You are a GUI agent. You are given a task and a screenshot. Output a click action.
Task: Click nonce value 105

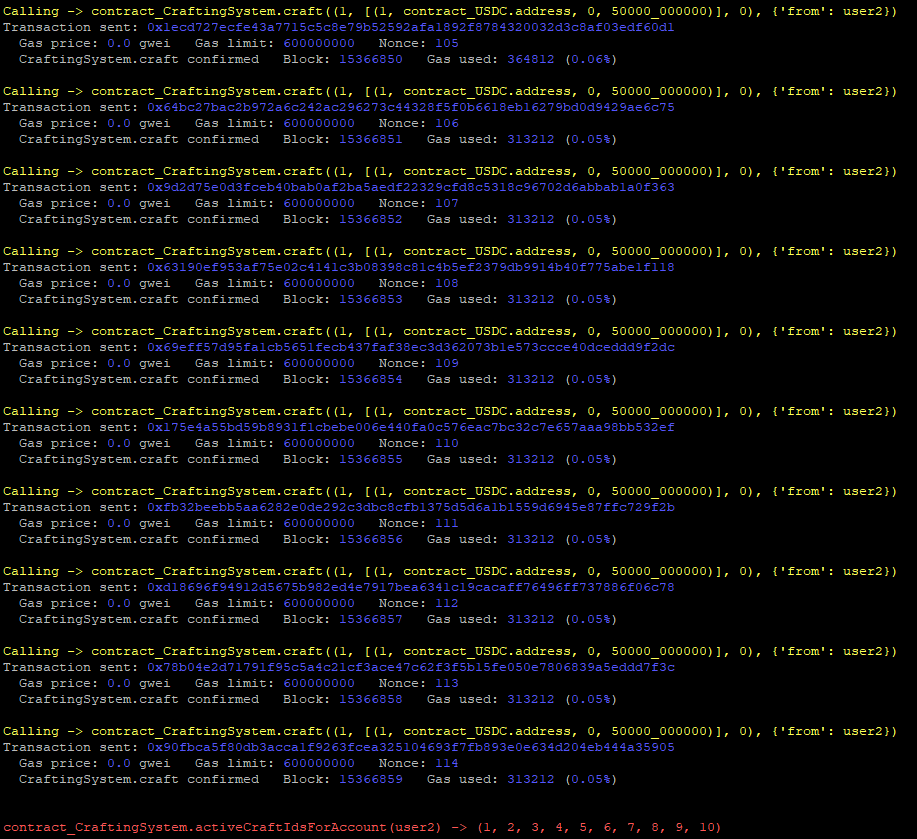tap(447, 44)
